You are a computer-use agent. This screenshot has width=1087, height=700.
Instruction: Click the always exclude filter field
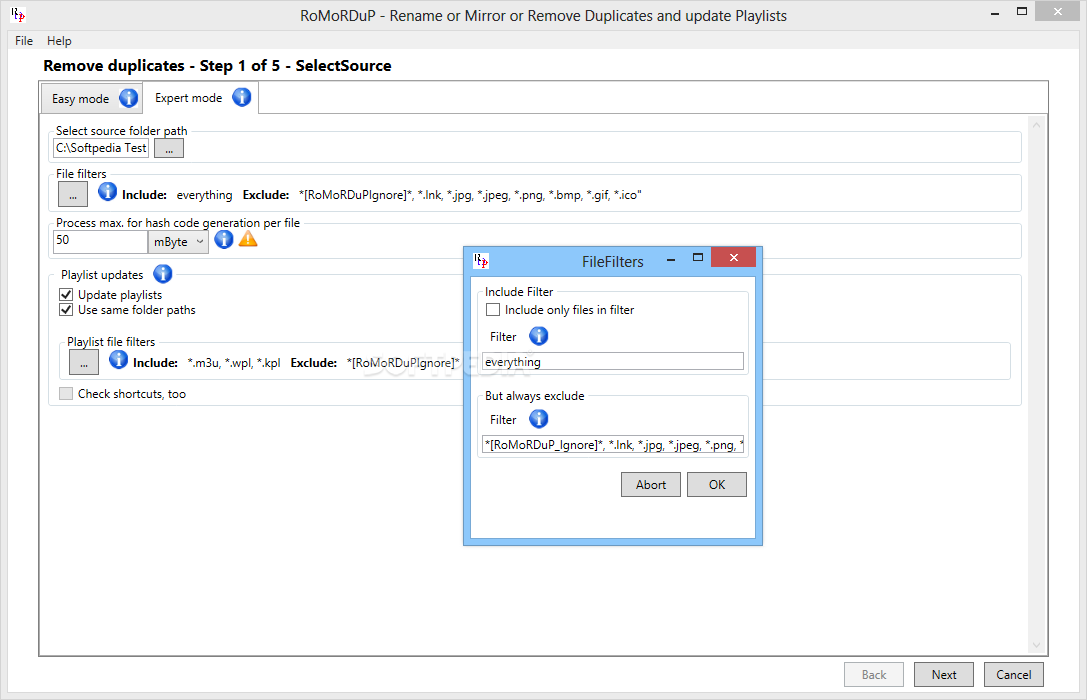[x=613, y=444]
